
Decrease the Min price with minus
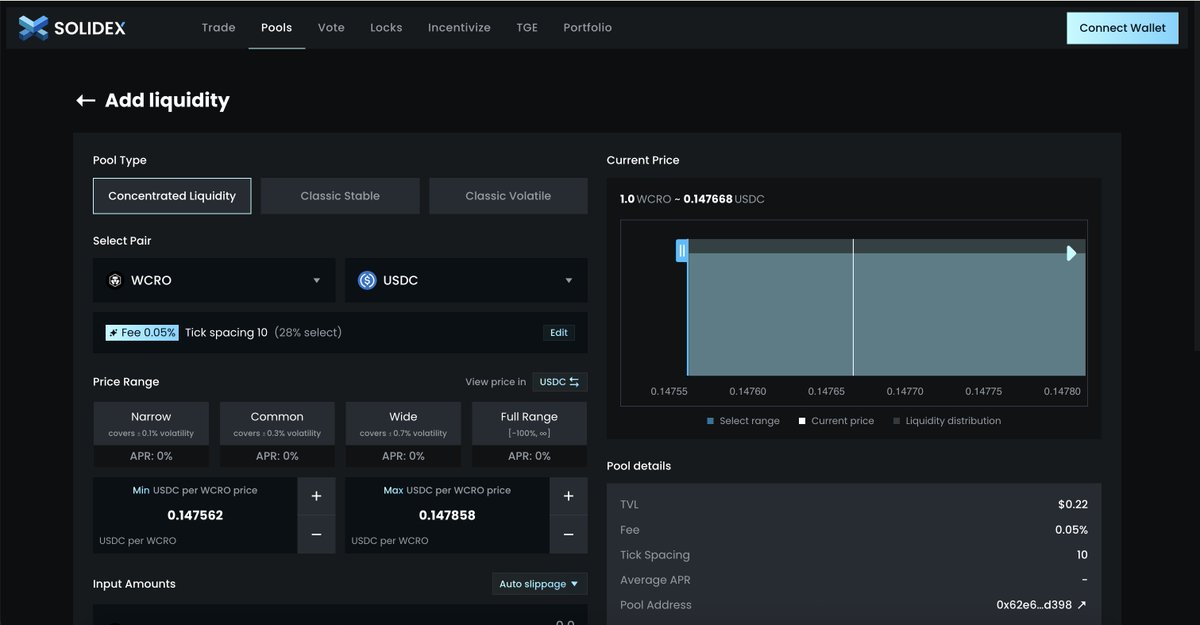click(x=316, y=535)
